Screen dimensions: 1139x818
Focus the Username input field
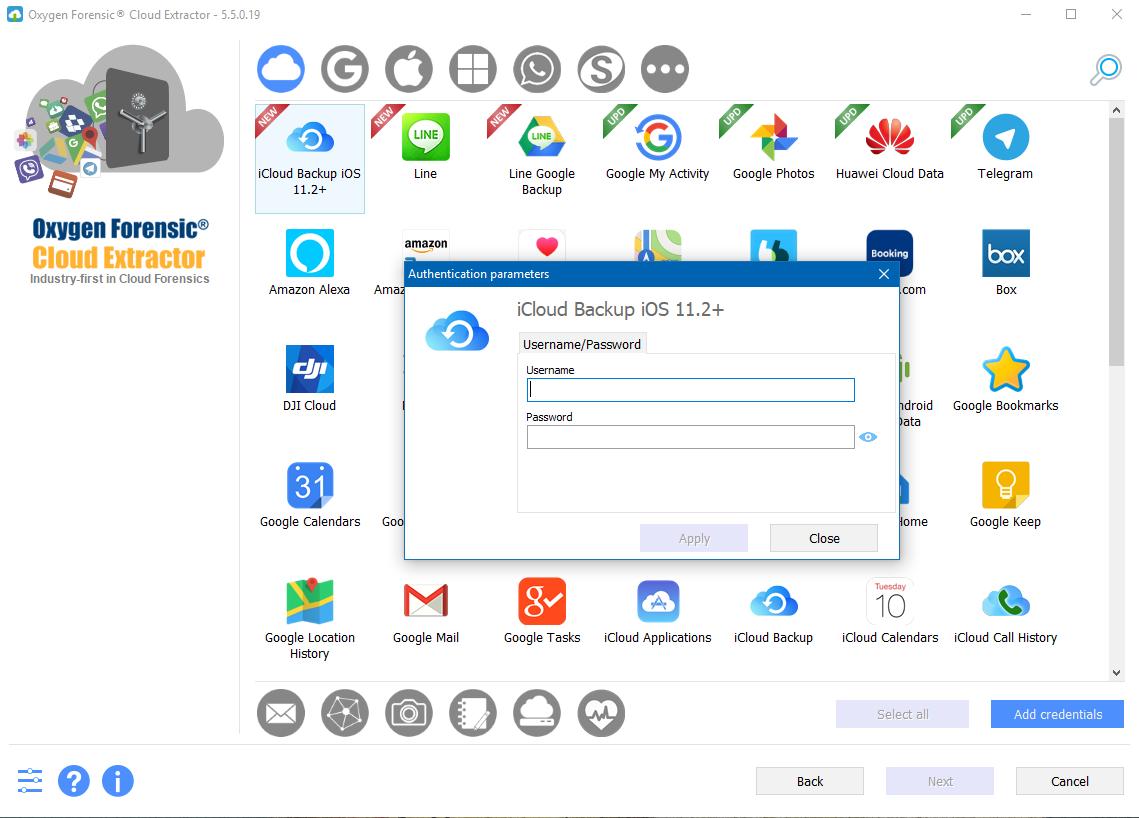[x=690, y=390]
